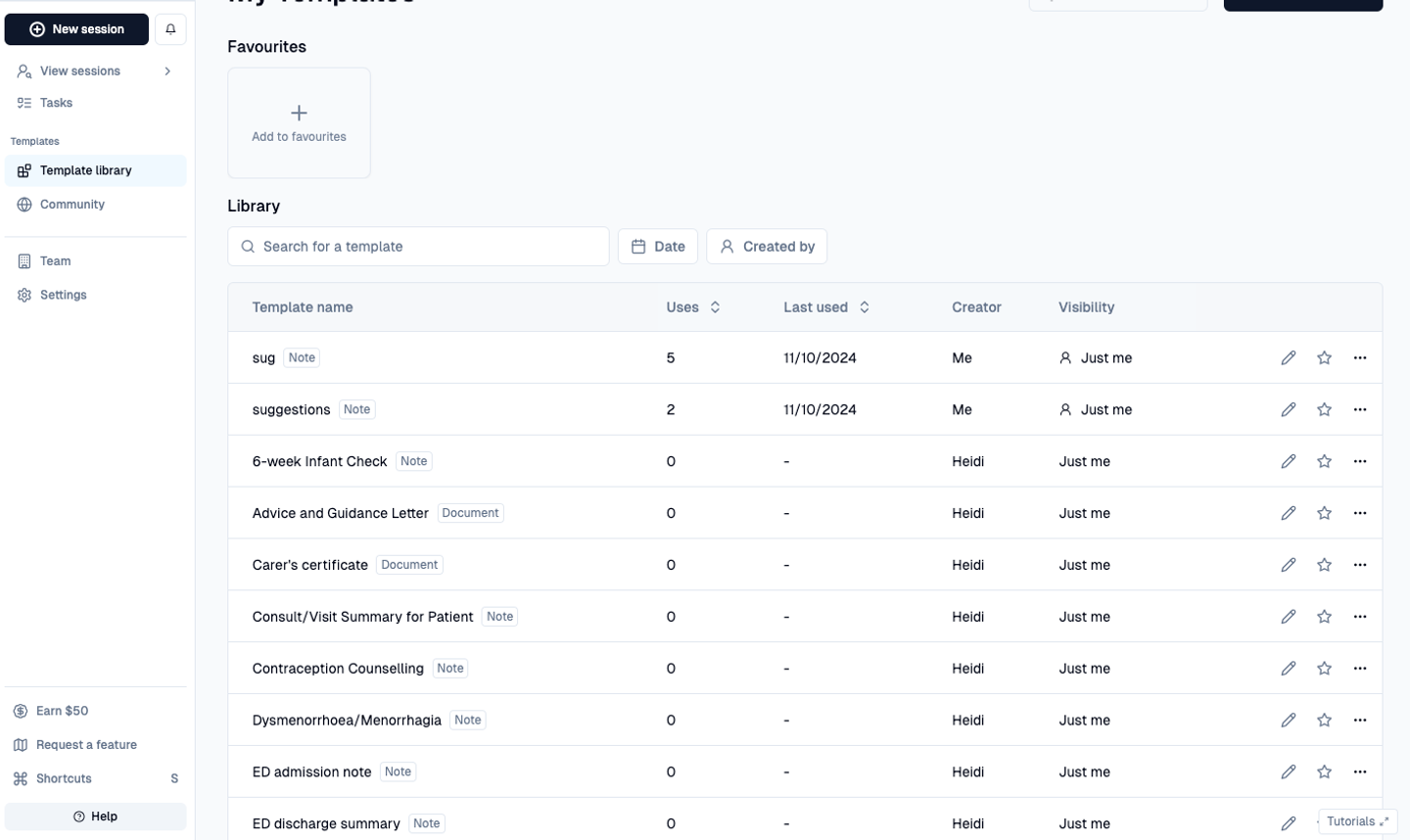Viewport: 1410px width, 840px height.
Task: Click the Add to favourites card
Action: (x=299, y=123)
